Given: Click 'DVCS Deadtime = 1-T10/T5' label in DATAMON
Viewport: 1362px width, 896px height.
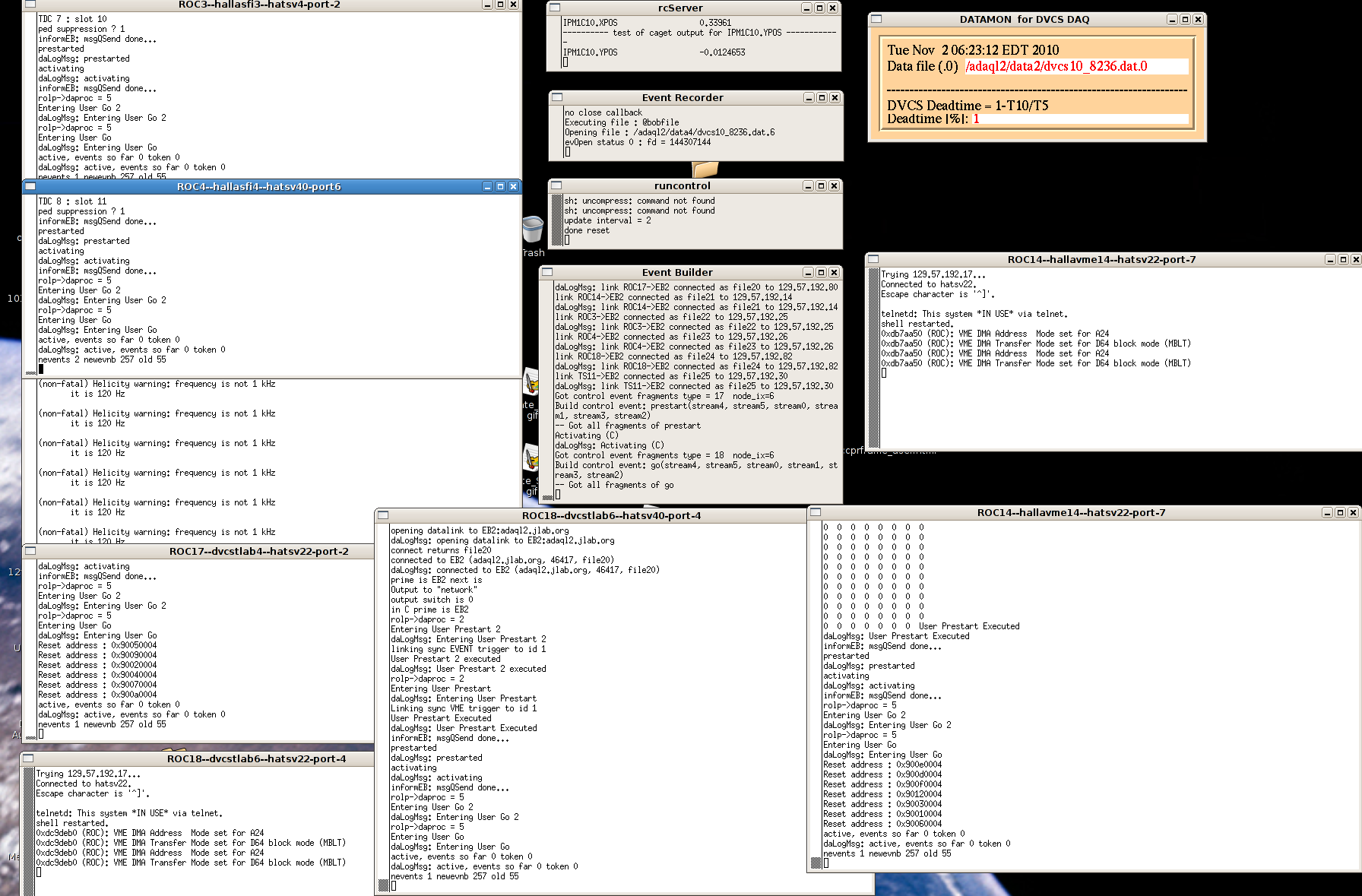Looking at the screenshot, I should coord(968,106).
